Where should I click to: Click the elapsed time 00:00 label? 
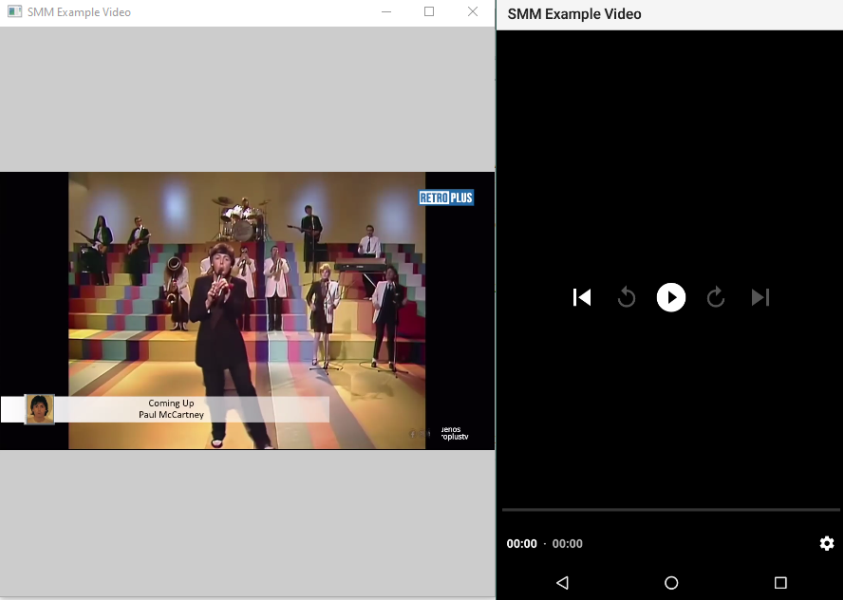[x=521, y=544]
